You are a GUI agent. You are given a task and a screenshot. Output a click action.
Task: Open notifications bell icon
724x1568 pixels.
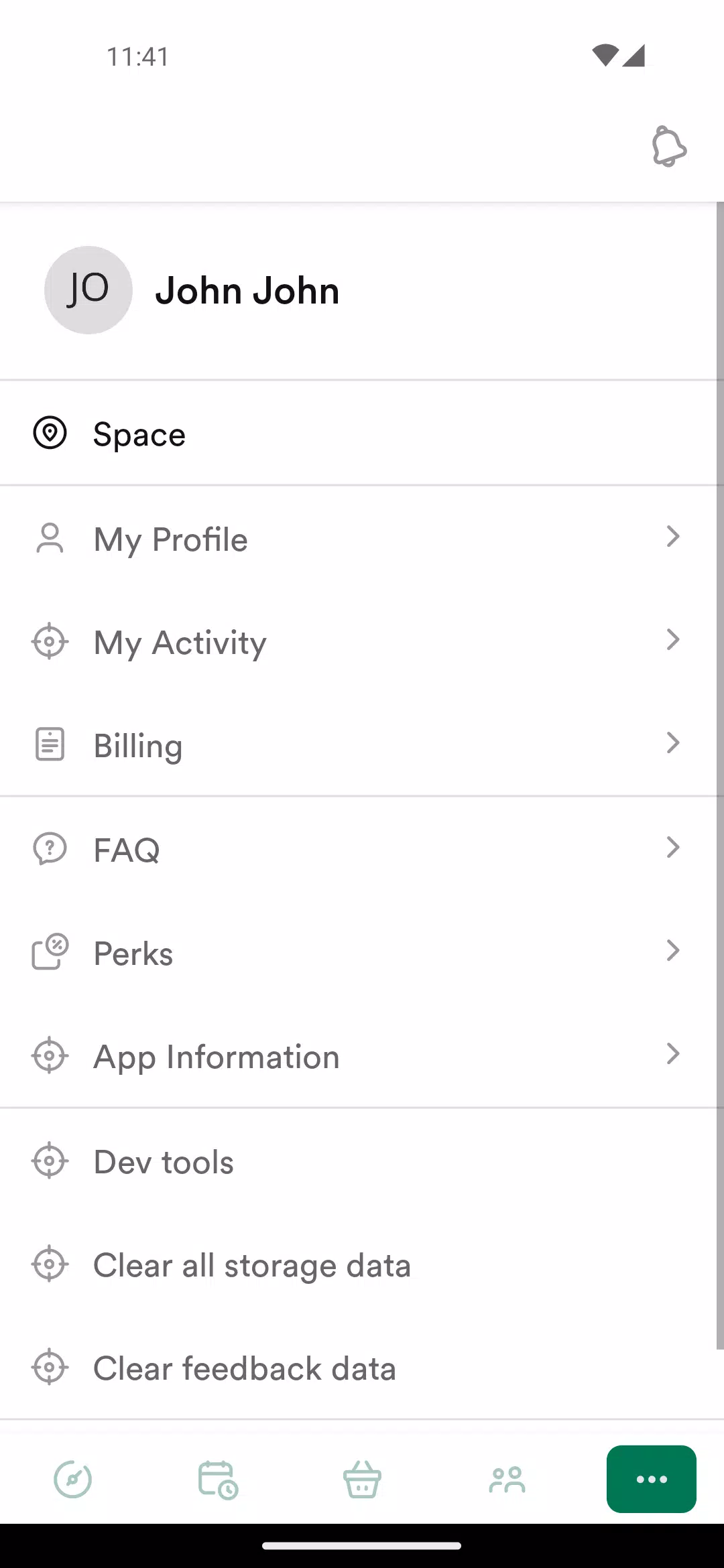(668, 146)
